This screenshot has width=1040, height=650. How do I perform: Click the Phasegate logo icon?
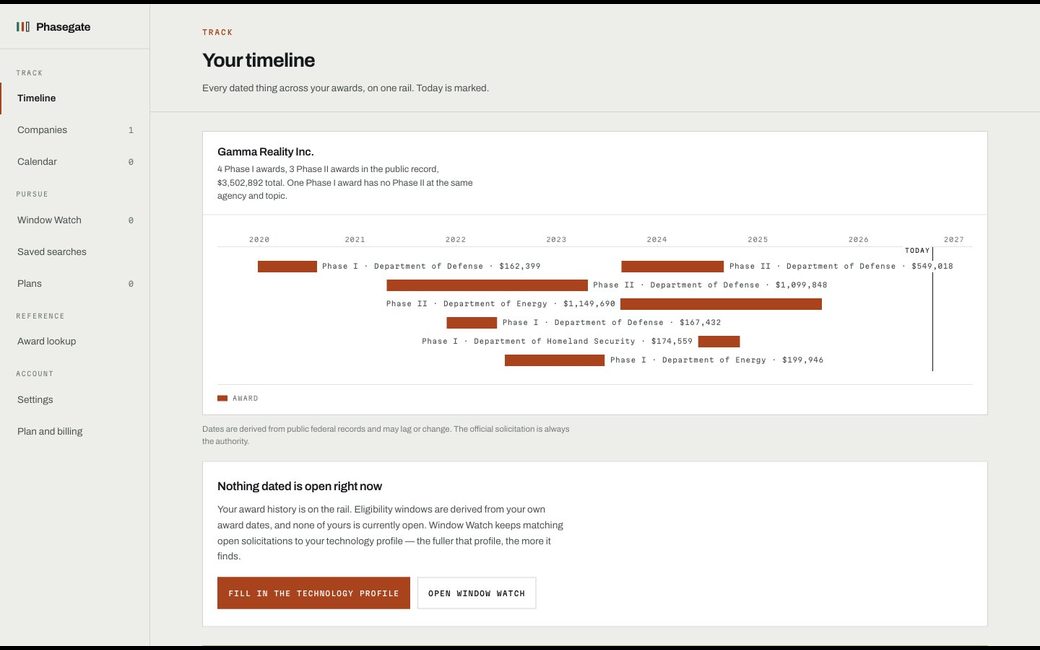[x=23, y=27]
